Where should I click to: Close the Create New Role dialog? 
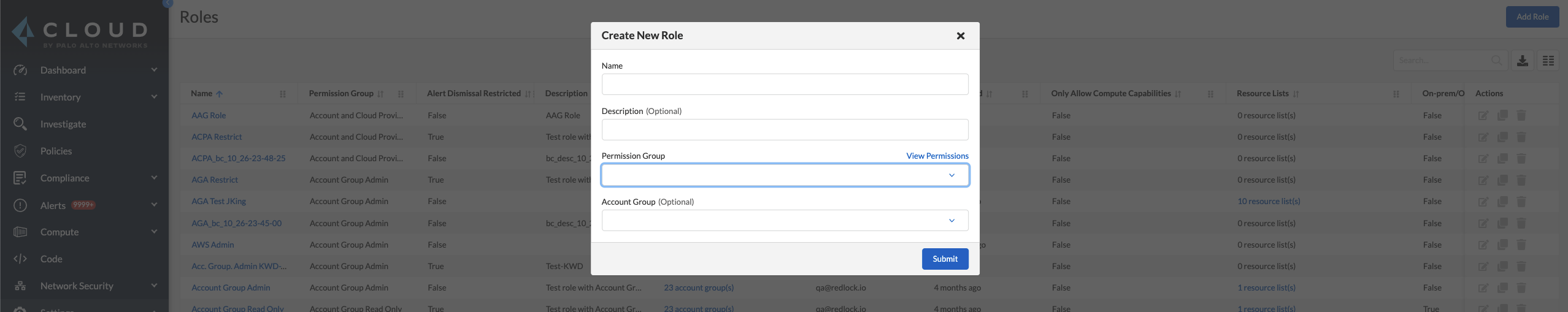pos(960,36)
